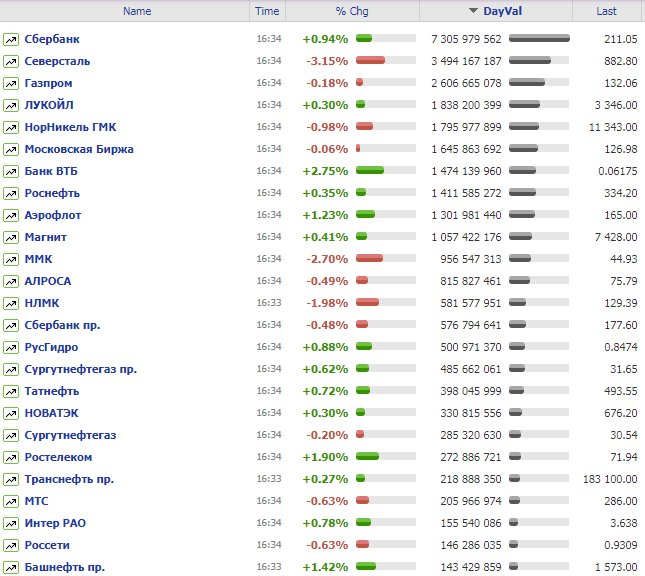
Task: Click the chart icon next to Аэрофлот
Action: (x=11, y=215)
